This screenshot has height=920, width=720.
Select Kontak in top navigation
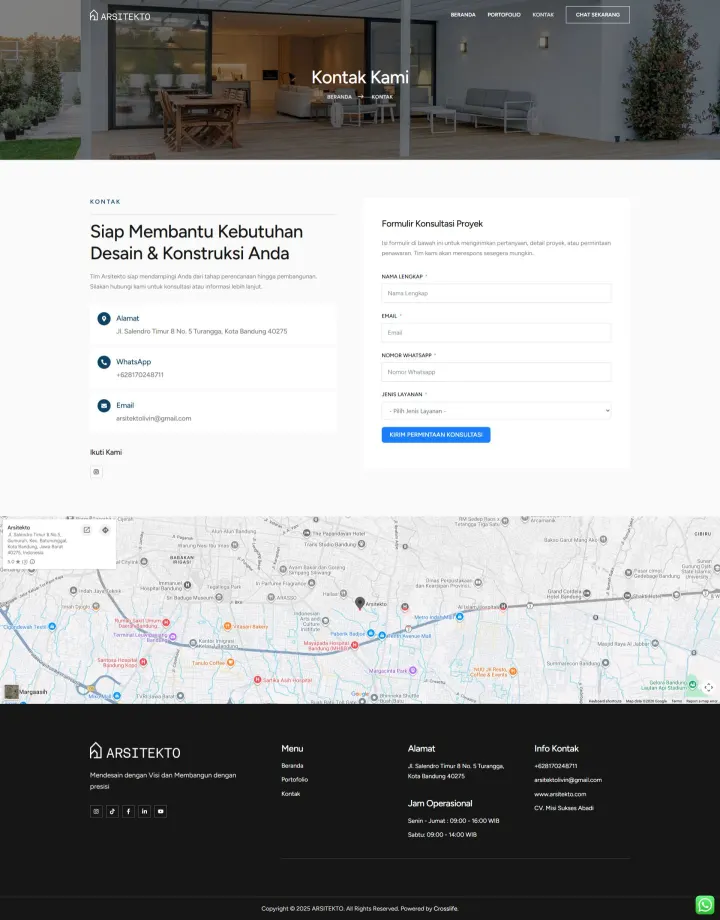point(543,15)
